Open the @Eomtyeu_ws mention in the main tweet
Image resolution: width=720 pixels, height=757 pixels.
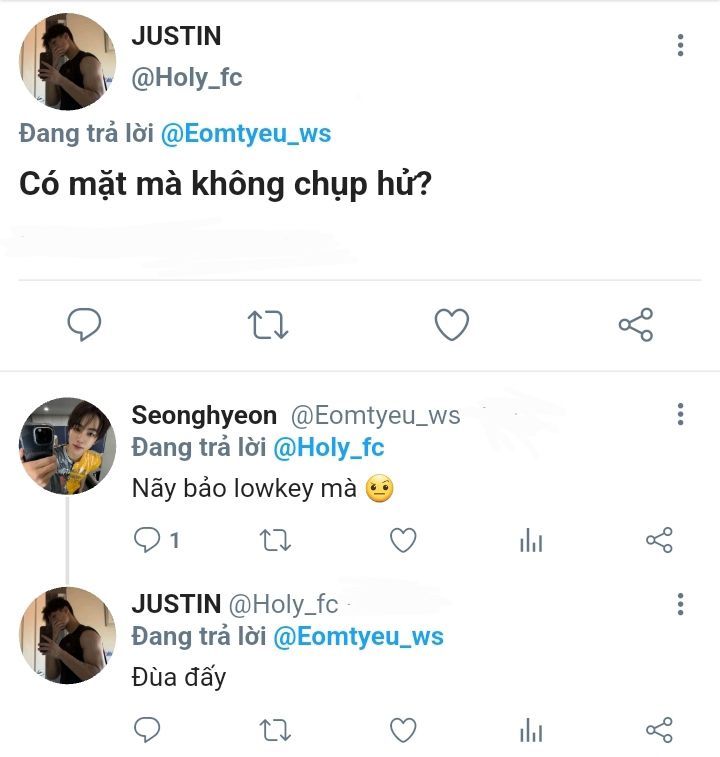pos(246,133)
